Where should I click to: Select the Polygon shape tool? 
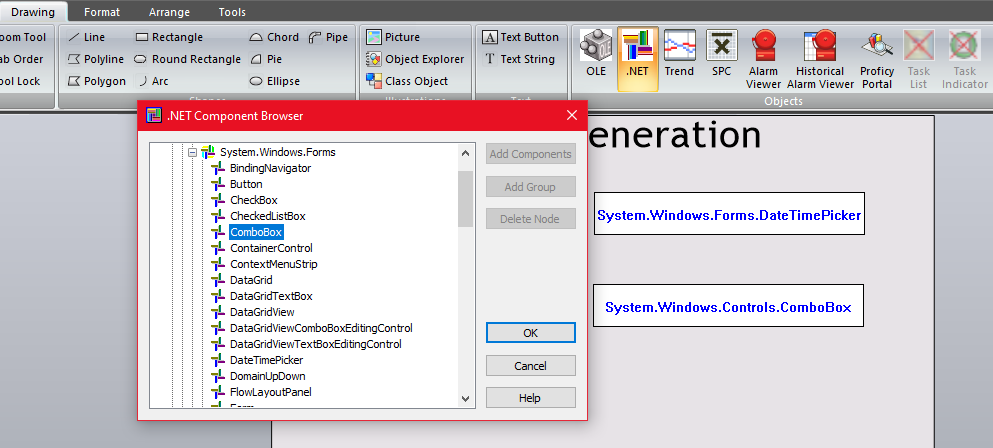click(96, 81)
